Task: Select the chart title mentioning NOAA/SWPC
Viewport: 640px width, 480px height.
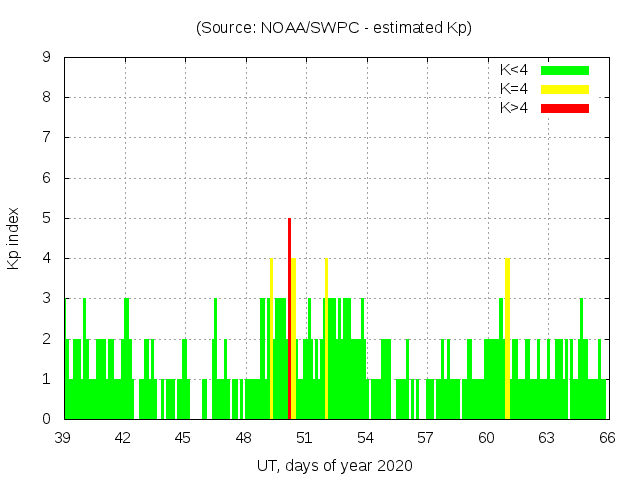Action: pos(334,28)
